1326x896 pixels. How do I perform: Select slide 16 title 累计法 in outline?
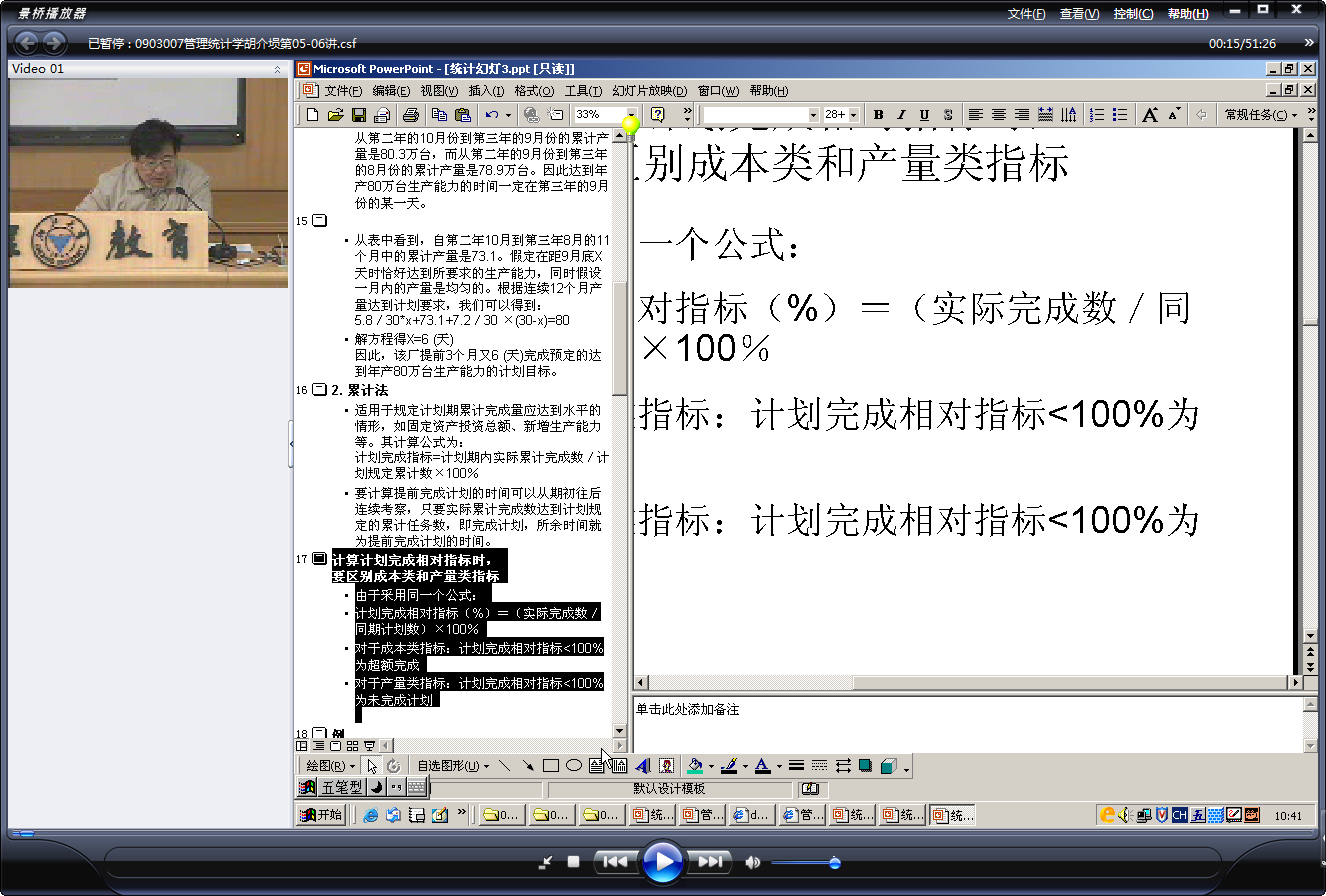pyautogui.click(x=360, y=390)
